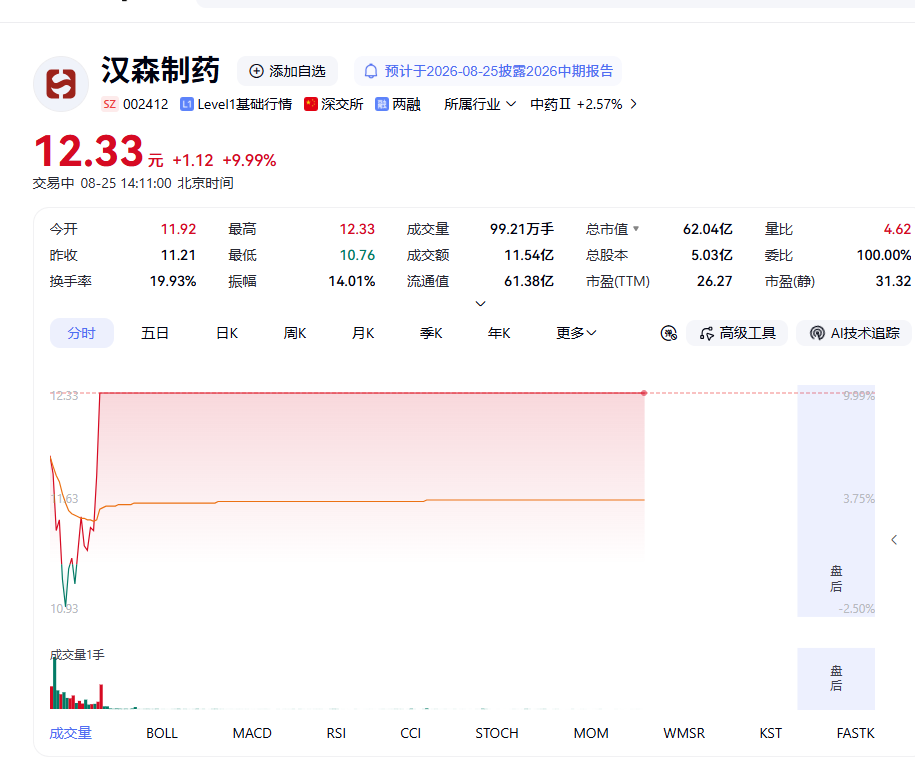Click the 最低 value 10.76
The height and width of the screenshot is (760, 915).
tap(357, 255)
